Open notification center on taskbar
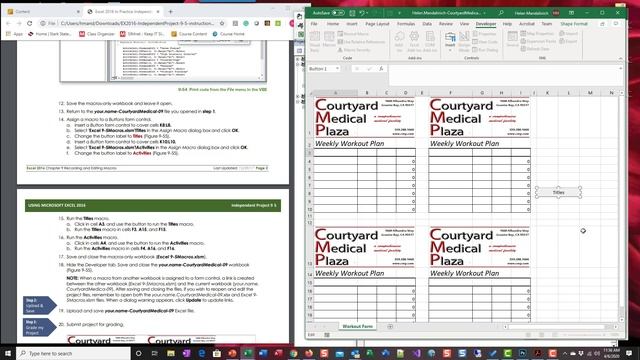The height and width of the screenshot is (360, 640). coord(629,353)
